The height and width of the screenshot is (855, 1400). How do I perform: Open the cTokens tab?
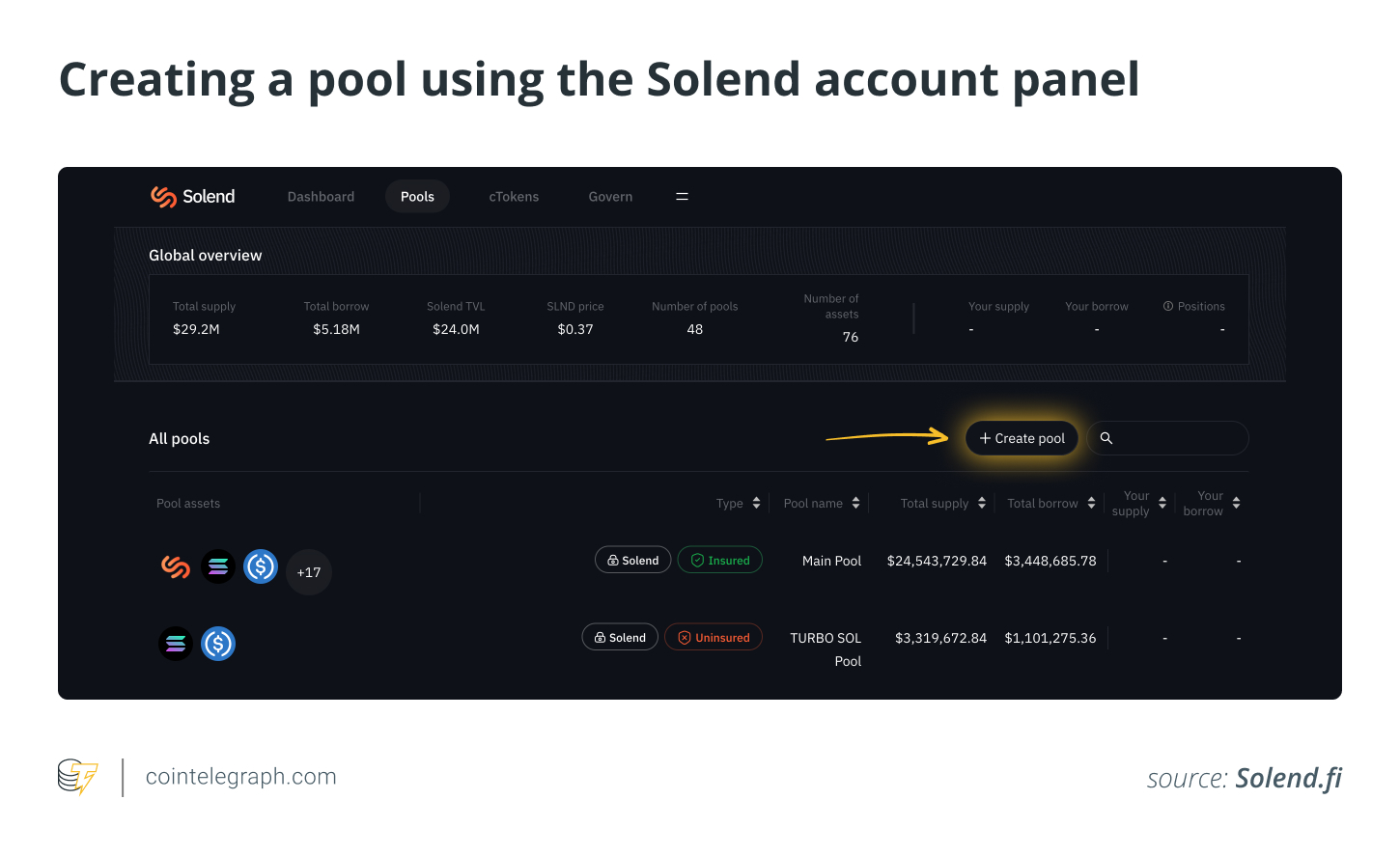click(x=514, y=197)
